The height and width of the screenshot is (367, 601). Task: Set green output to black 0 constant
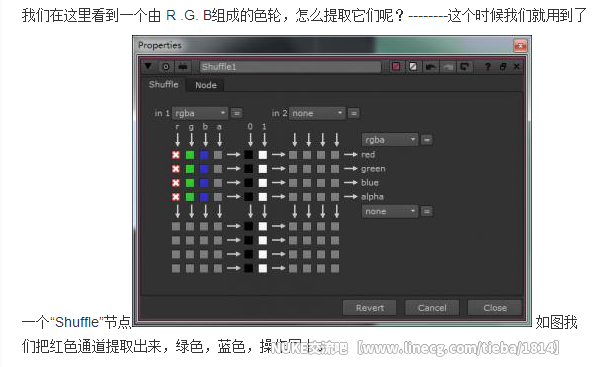249,169
